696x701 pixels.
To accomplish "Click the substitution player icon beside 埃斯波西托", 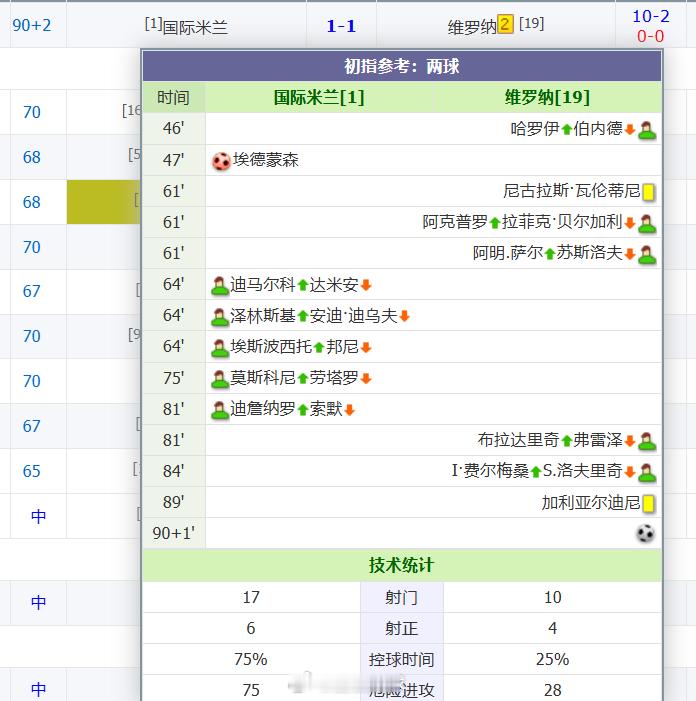I will click(220, 348).
